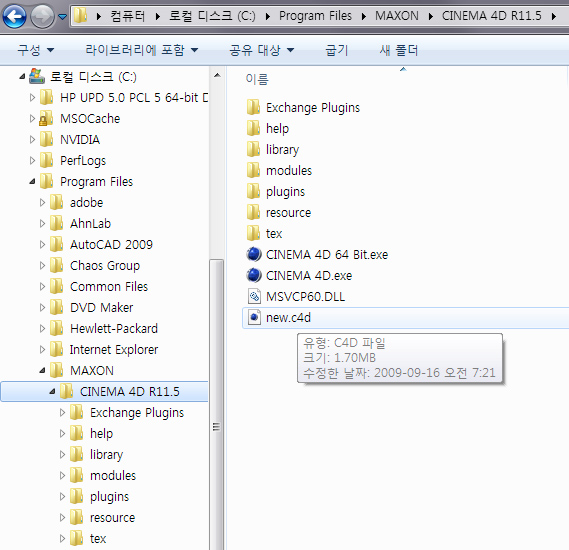Expand the NVIDIA tree node
The height and width of the screenshot is (550, 569).
[x=32, y=140]
